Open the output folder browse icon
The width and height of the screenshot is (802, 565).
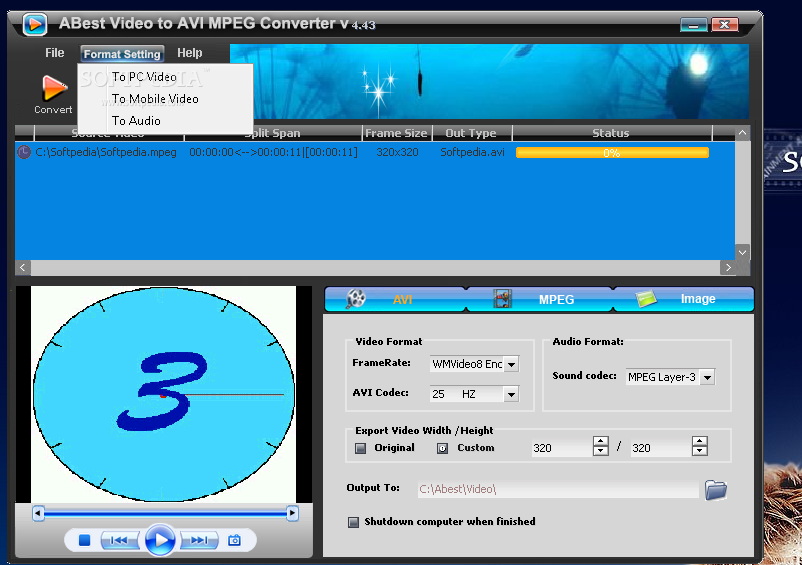[x=716, y=490]
